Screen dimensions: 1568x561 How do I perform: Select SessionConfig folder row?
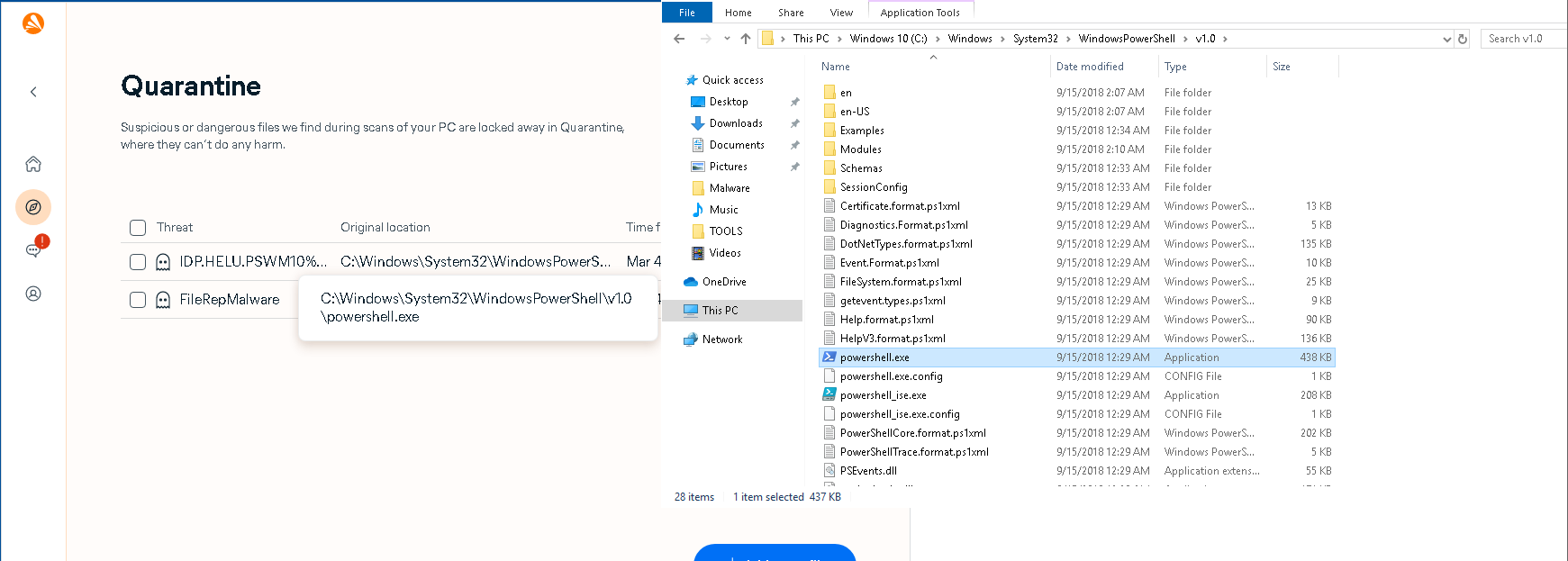point(1077,187)
